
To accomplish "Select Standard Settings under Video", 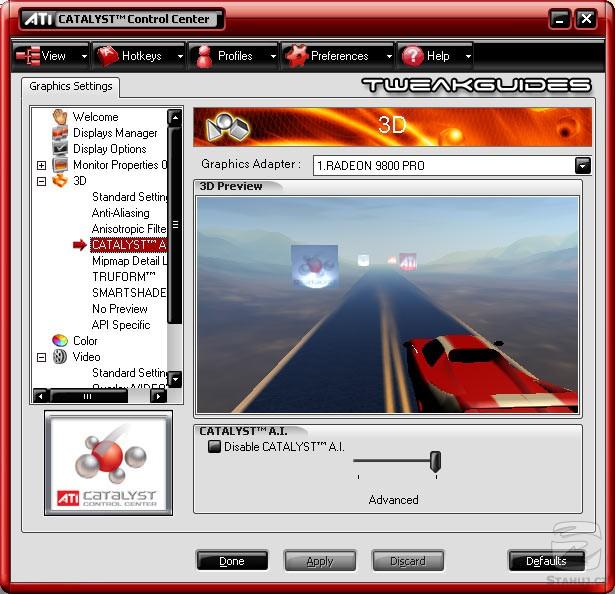I will [129, 373].
